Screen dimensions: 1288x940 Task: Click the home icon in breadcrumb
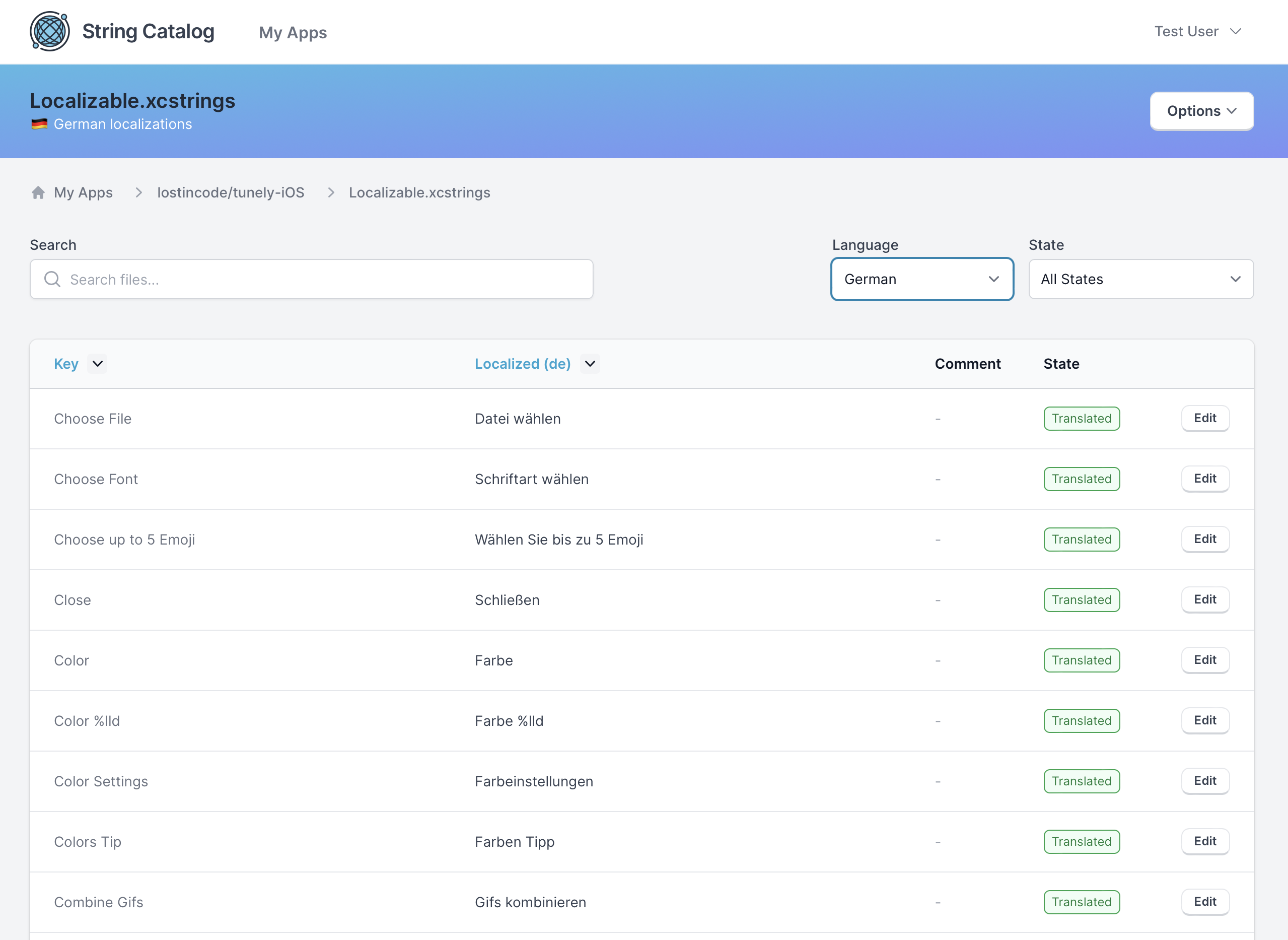pos(38,192)
